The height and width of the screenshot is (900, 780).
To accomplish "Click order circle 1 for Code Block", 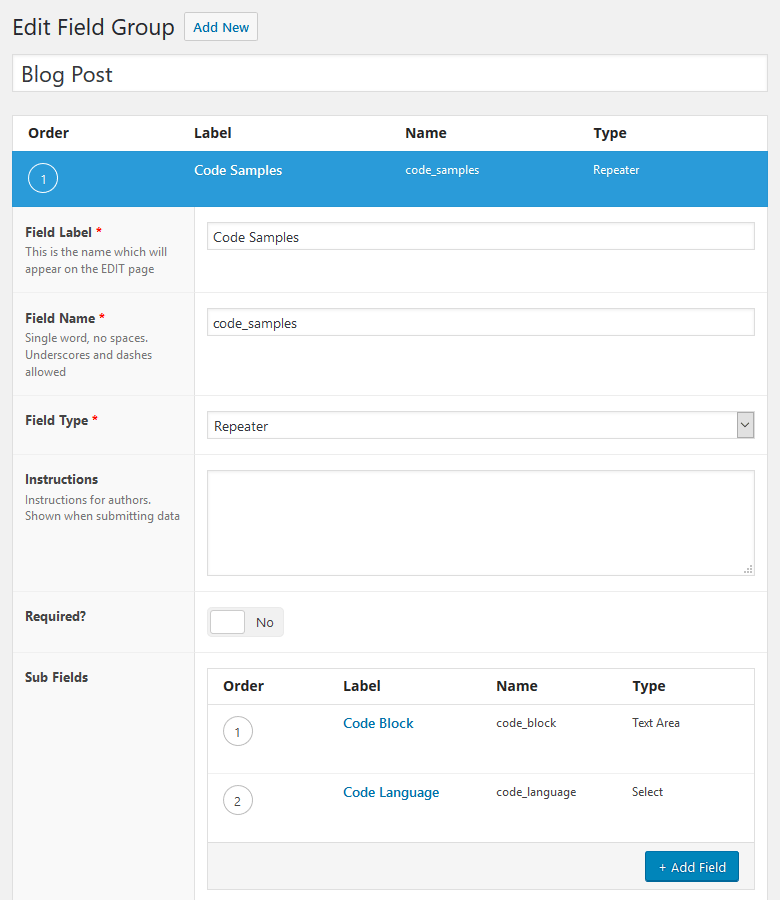I will coord(238,731).
